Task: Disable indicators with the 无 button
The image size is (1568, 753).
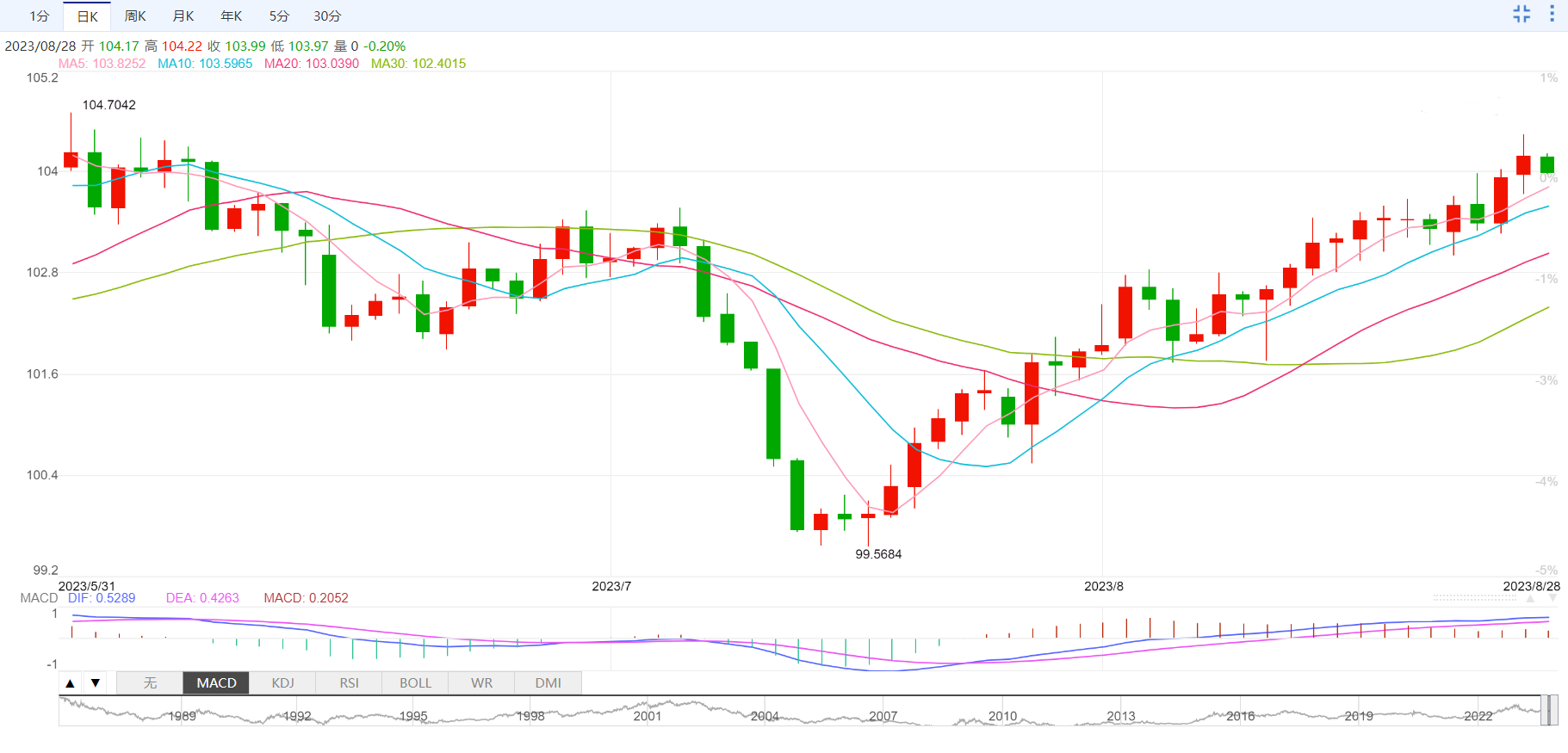Action: pos(150,683)
